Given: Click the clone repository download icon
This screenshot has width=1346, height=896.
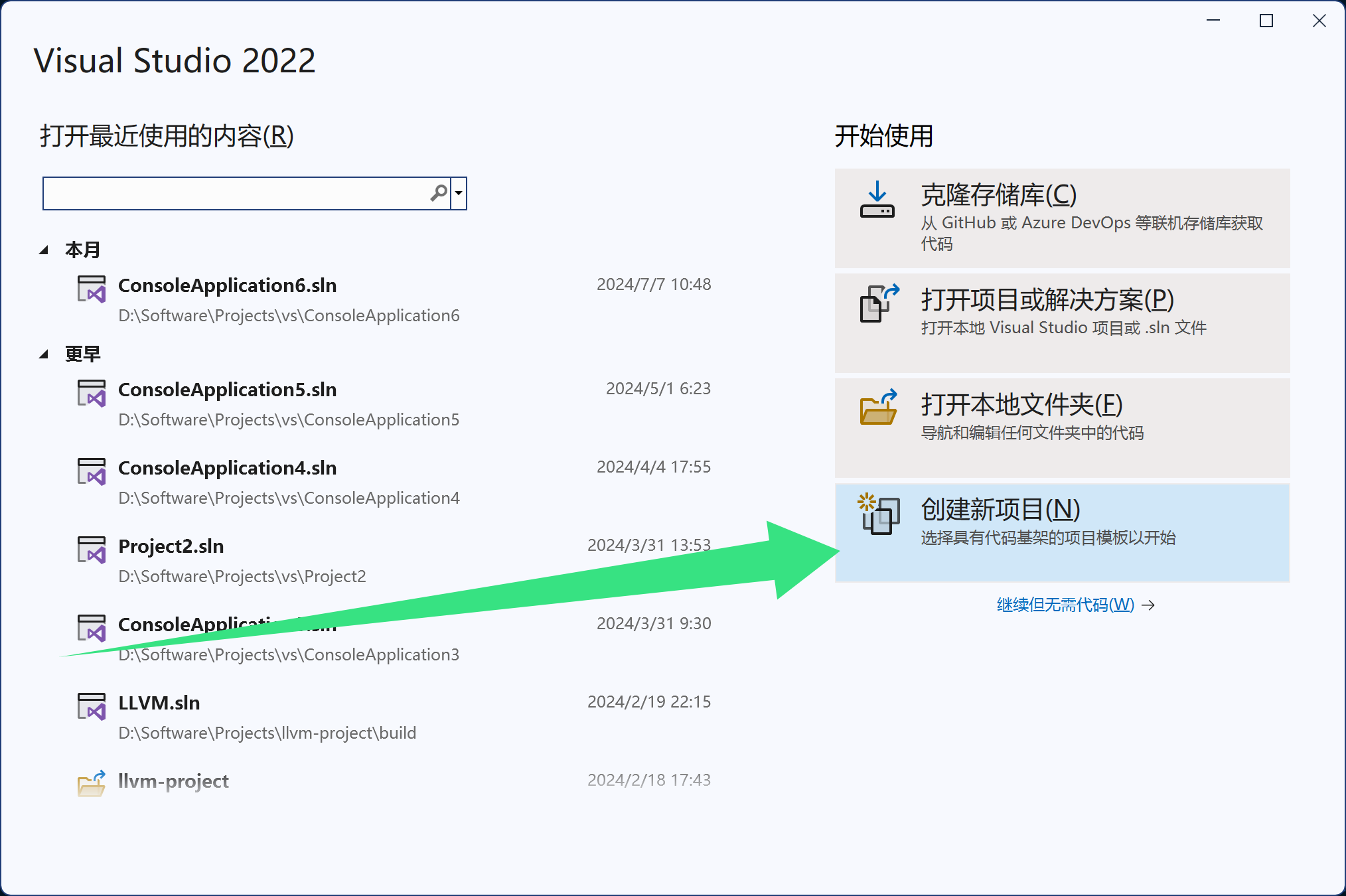Looking at the screenshot, I should point(877,200).
